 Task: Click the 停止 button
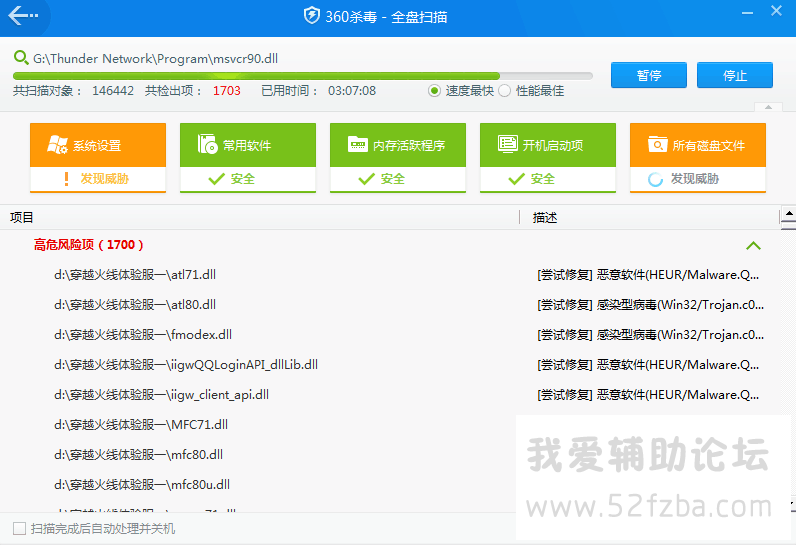[x=735, y=75]
